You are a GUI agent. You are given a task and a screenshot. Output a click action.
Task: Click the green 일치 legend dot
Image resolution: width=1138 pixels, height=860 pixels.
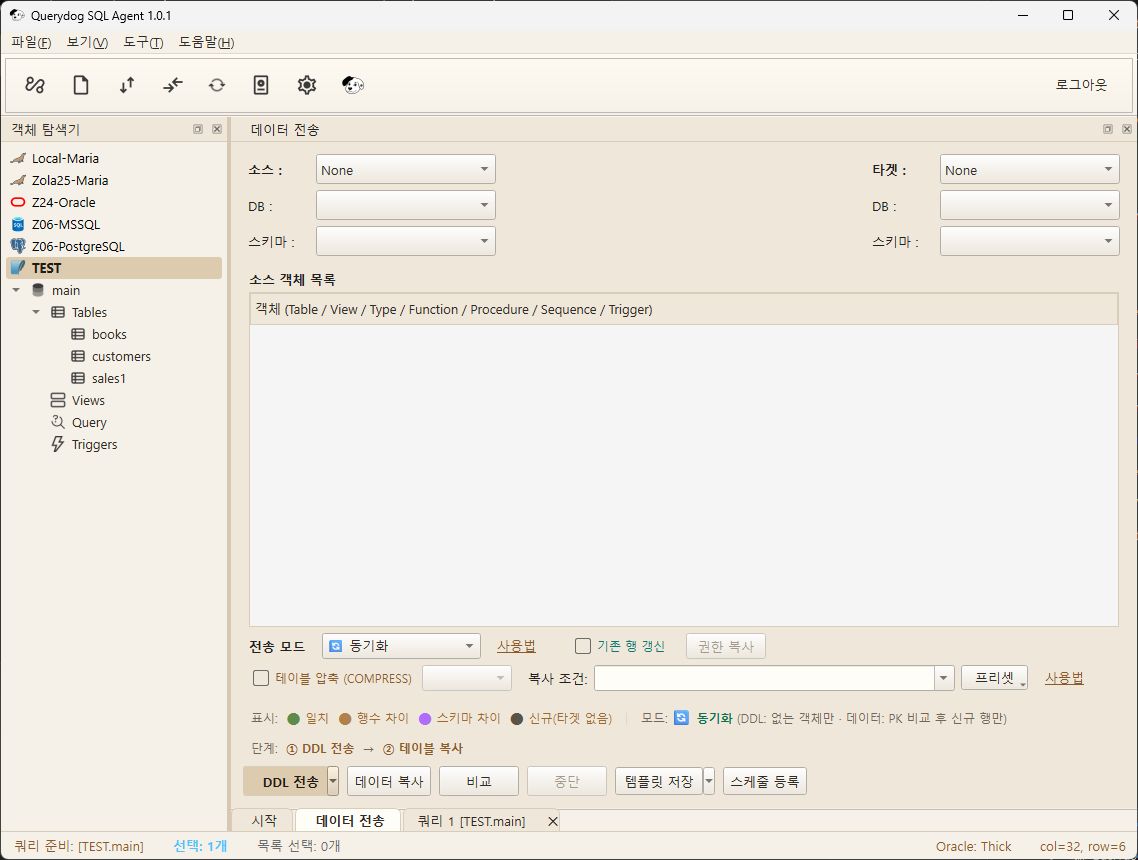coord(294,718)
